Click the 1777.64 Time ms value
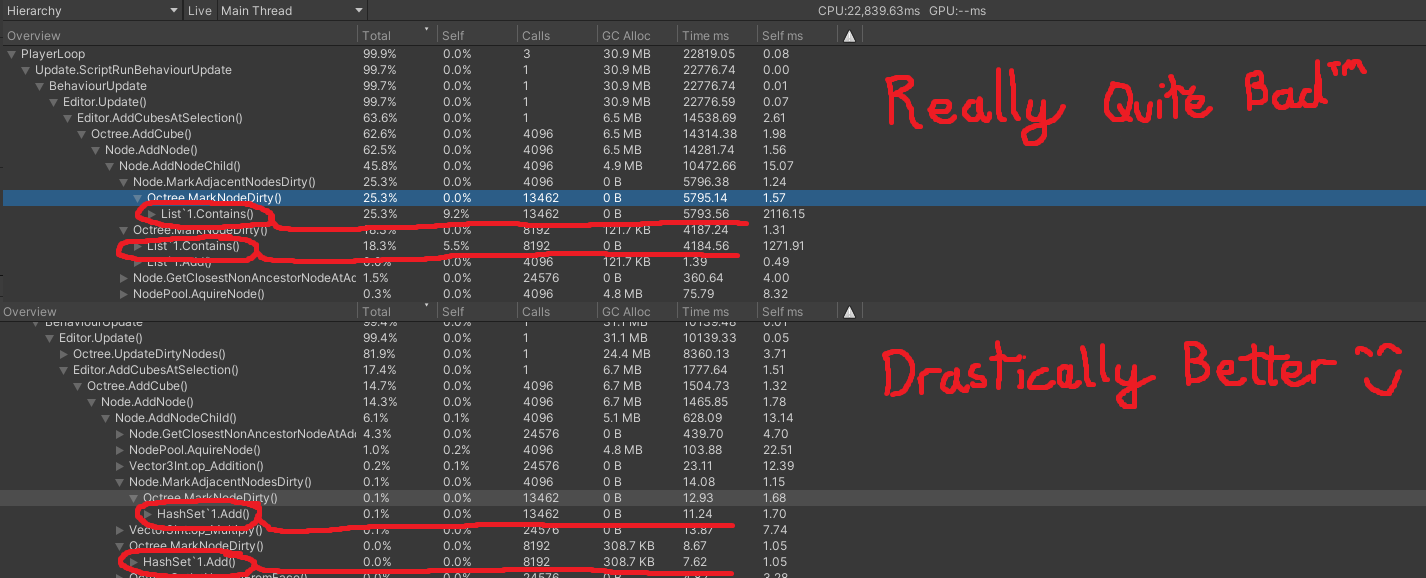This screenshot has height=578, width=1426. 706,370
